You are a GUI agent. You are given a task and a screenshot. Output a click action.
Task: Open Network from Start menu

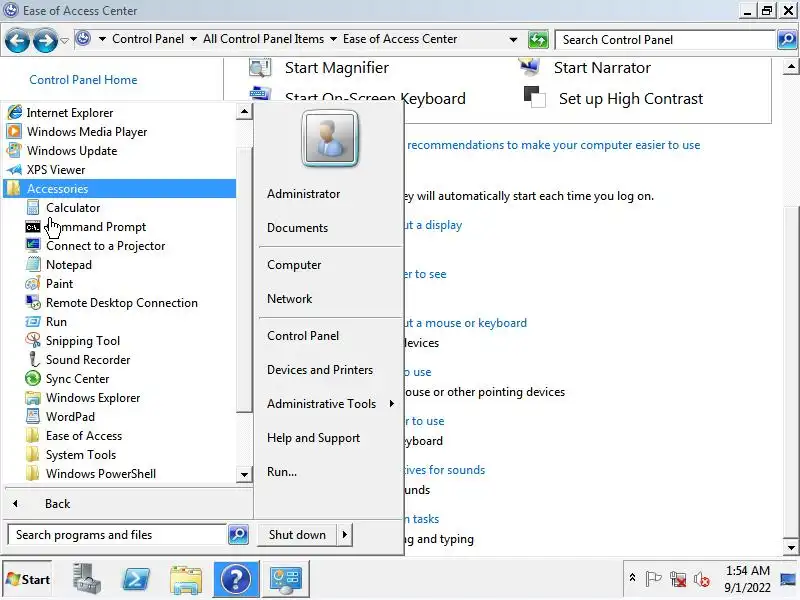[x=290, y=299]
